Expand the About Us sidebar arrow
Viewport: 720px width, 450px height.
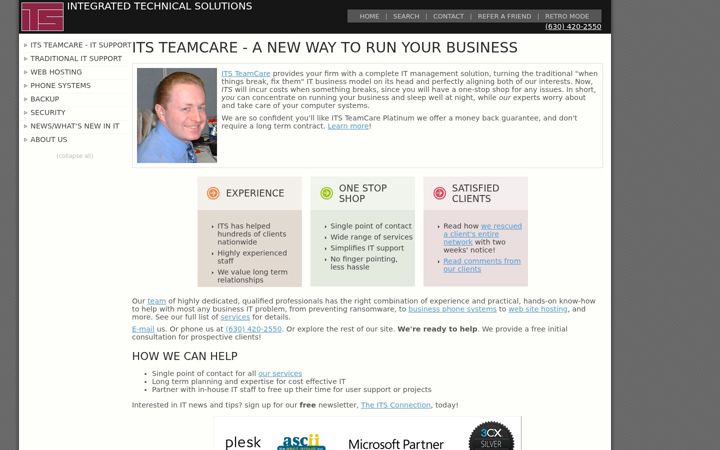(x=26, y=140)
